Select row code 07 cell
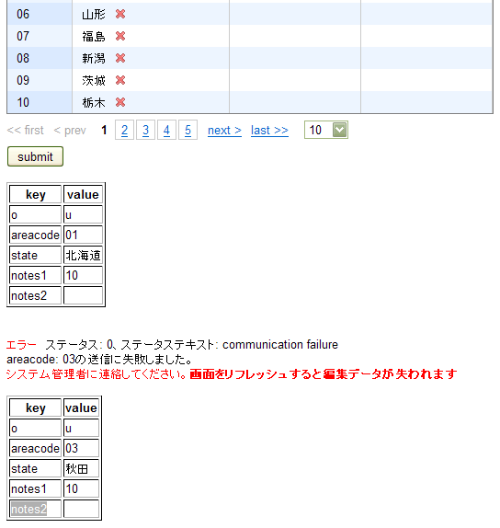Viewport: 500px width, 528px height. [x=39, y=36]
